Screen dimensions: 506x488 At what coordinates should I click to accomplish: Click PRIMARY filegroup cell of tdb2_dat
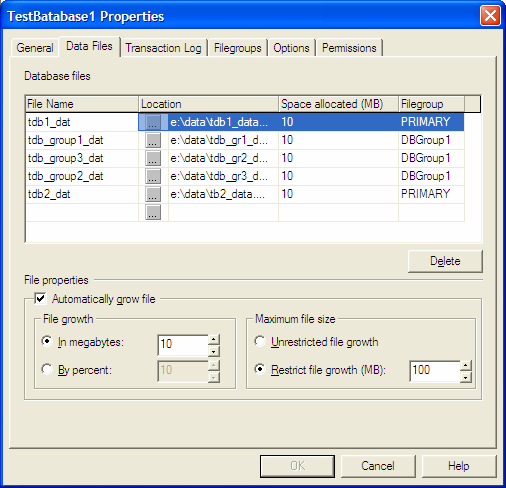[431, 194]
